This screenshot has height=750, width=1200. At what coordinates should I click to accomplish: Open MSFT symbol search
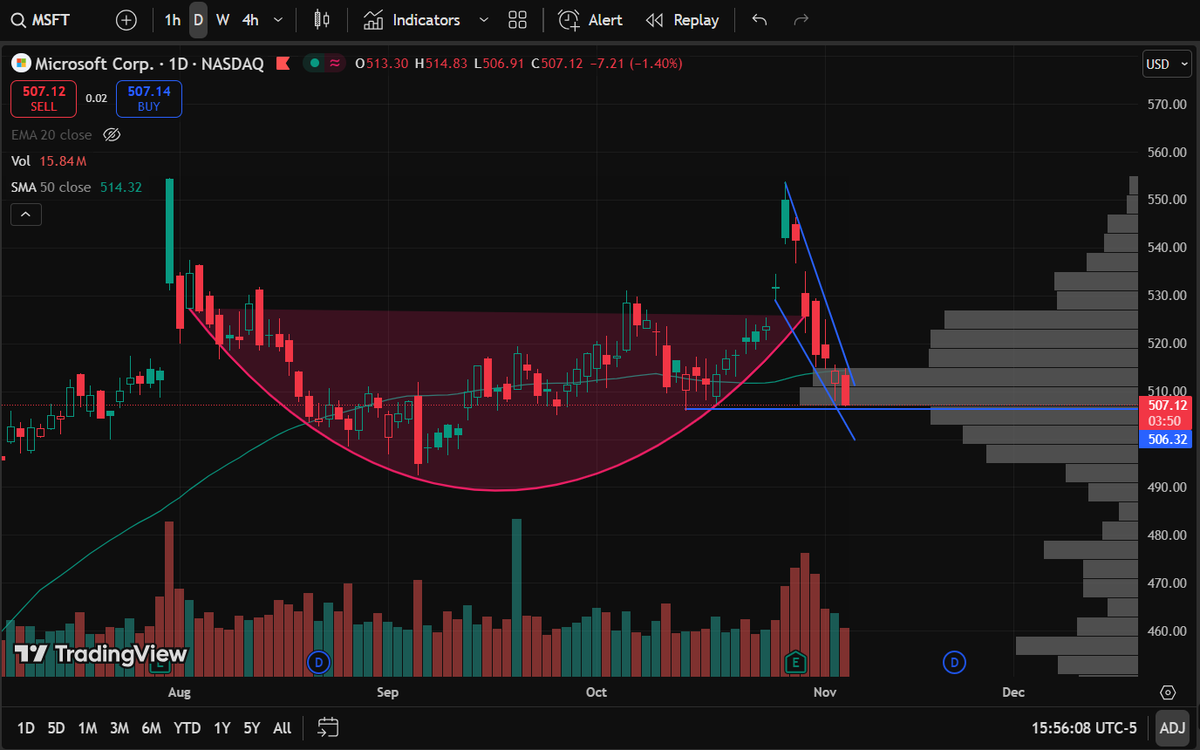[40, 20]
